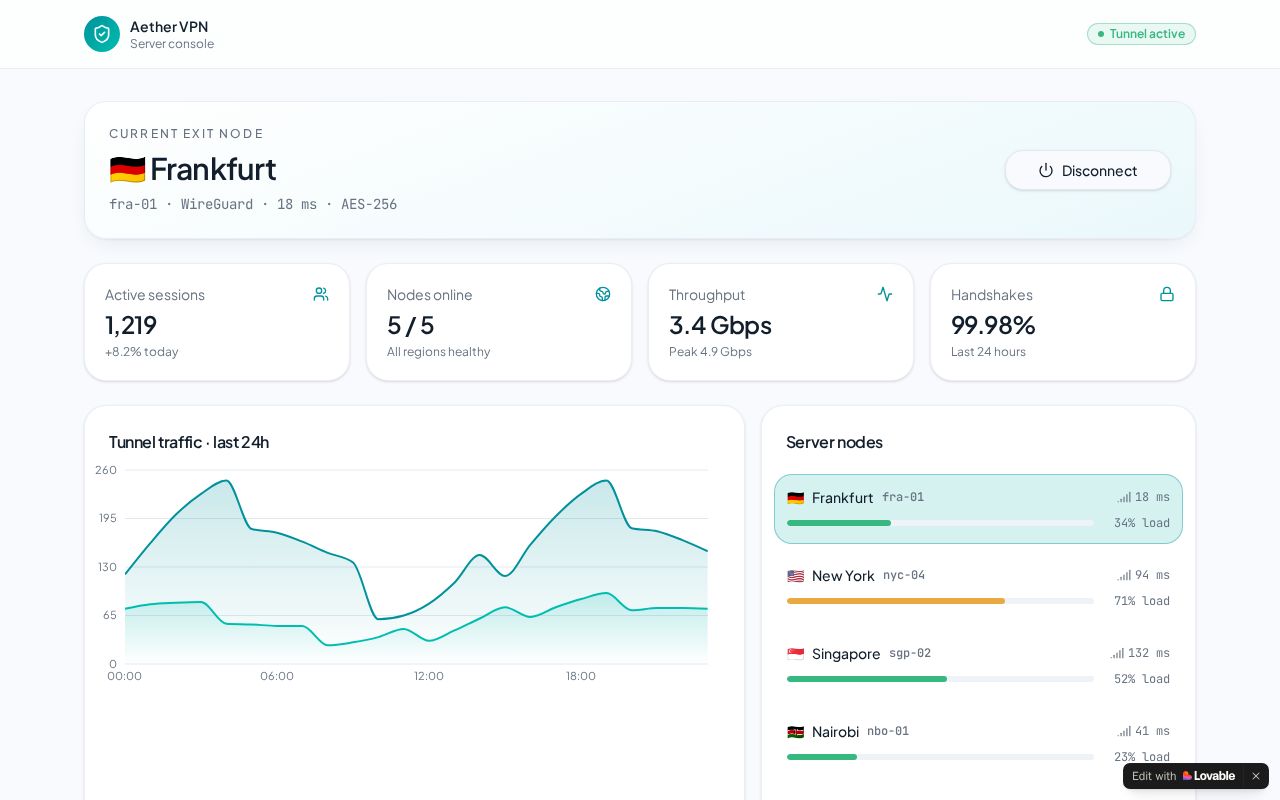The height and width of the screenshot is (800, 1280).
Task: Click the signal bars icon next to 132 ms
Action: pos(1117,653)
